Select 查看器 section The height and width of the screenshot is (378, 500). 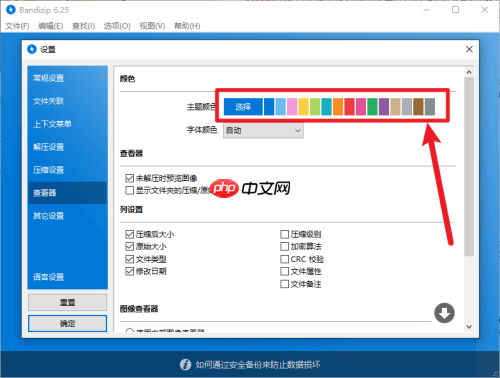click(x=67, y=193)
